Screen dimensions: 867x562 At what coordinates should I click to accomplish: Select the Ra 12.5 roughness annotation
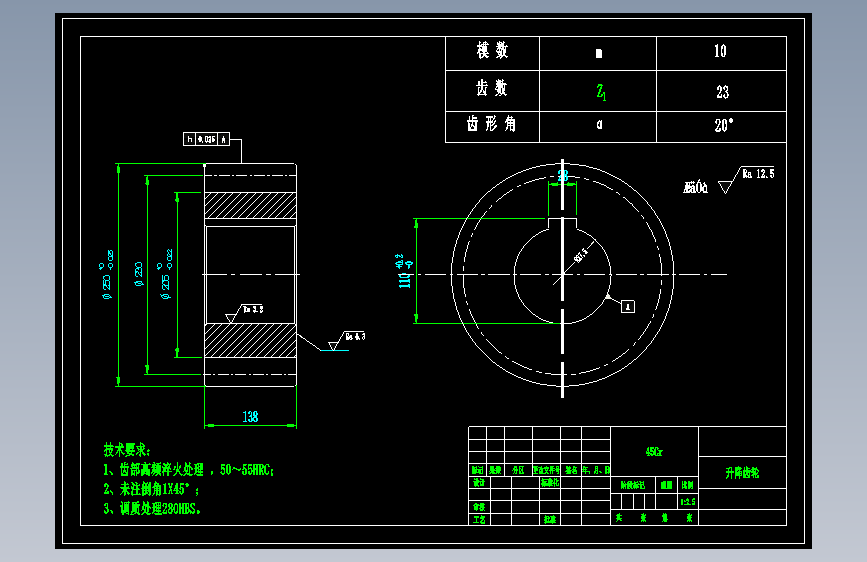tap(746, 179)
